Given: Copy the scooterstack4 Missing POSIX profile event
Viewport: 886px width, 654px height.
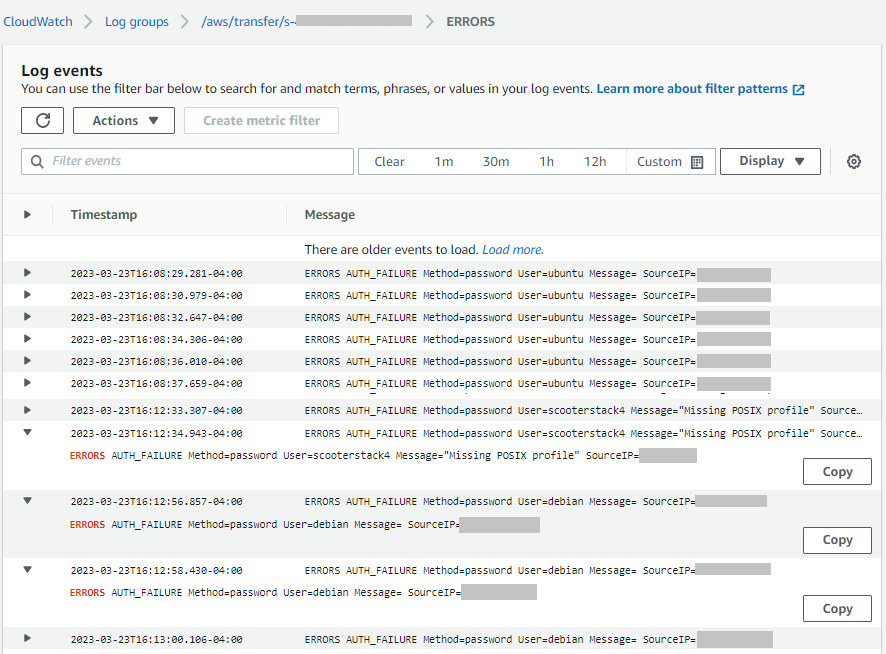Looking at the screenshot, I should coord(837,471).
